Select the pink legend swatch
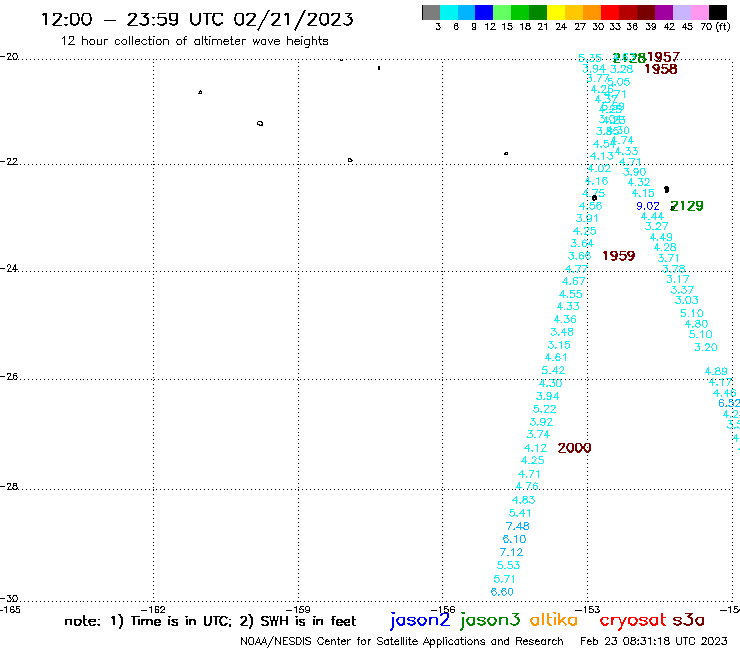The height and width of the screenshot is (650, 740). point(699,12)
